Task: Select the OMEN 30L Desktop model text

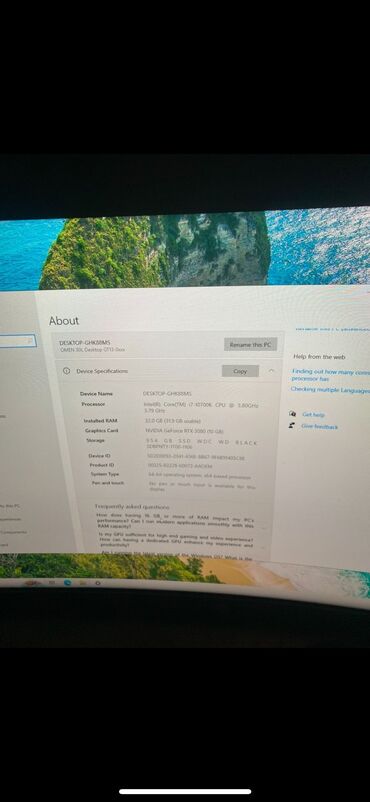Action: [x=93, y=350]
